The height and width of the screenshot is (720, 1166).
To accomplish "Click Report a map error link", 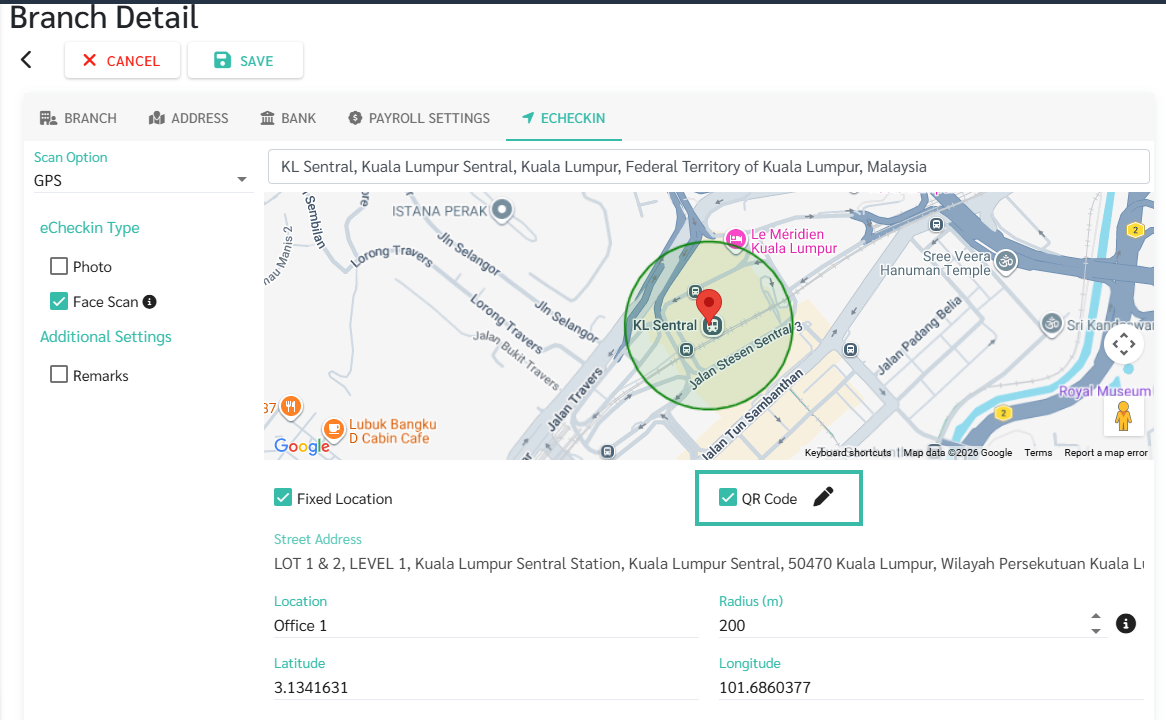I will coord(1106,452).
